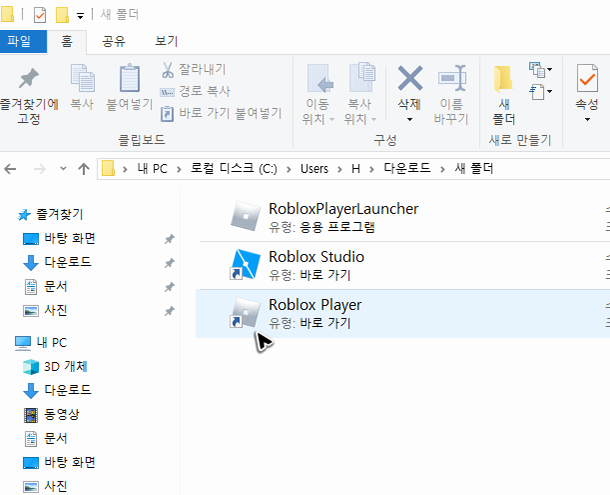Screen dimensions: 610x495
Task: Open the New item dropdown in ribbon
Action: (540, 70)
